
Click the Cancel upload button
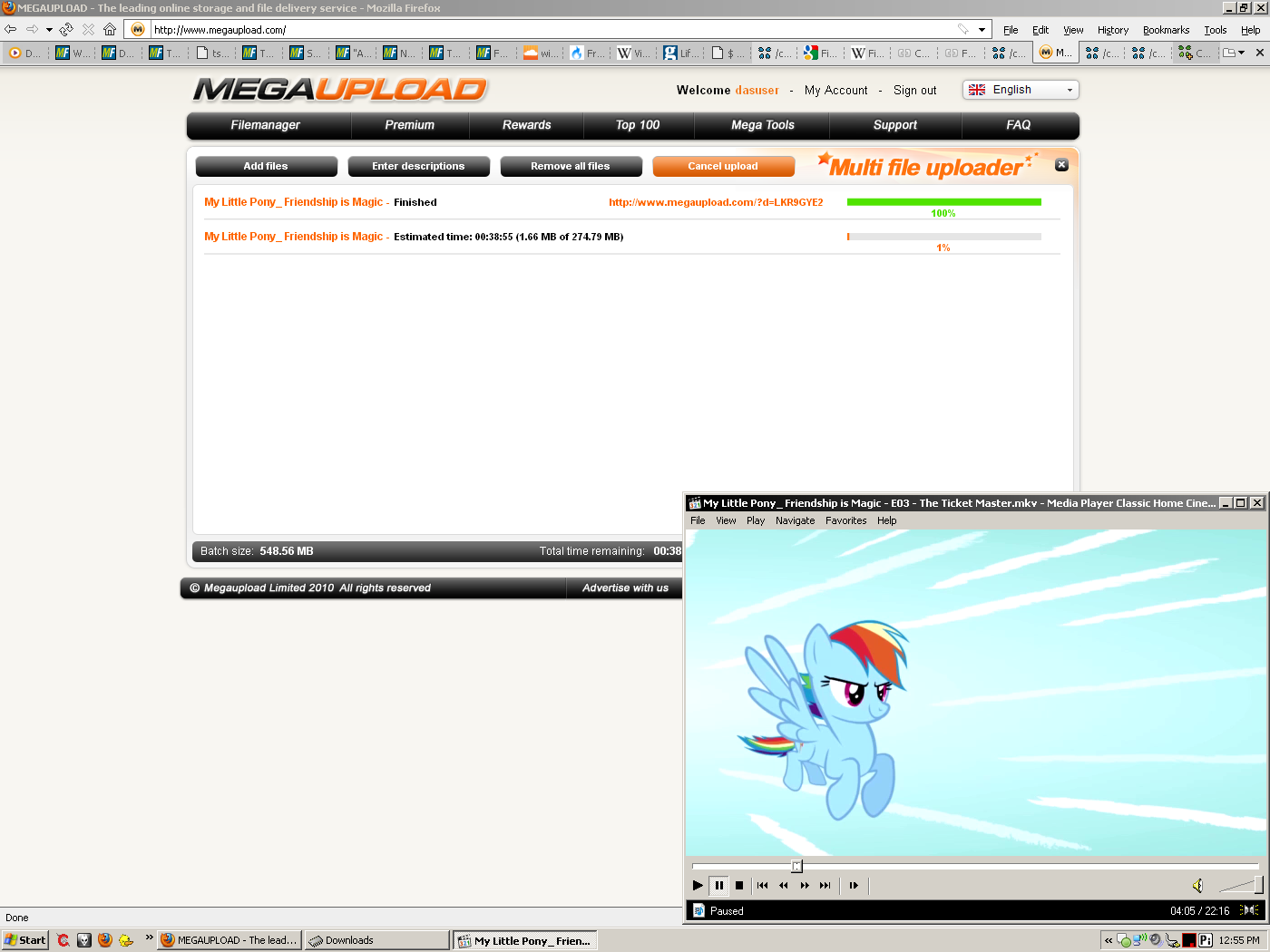click(723, 166)
